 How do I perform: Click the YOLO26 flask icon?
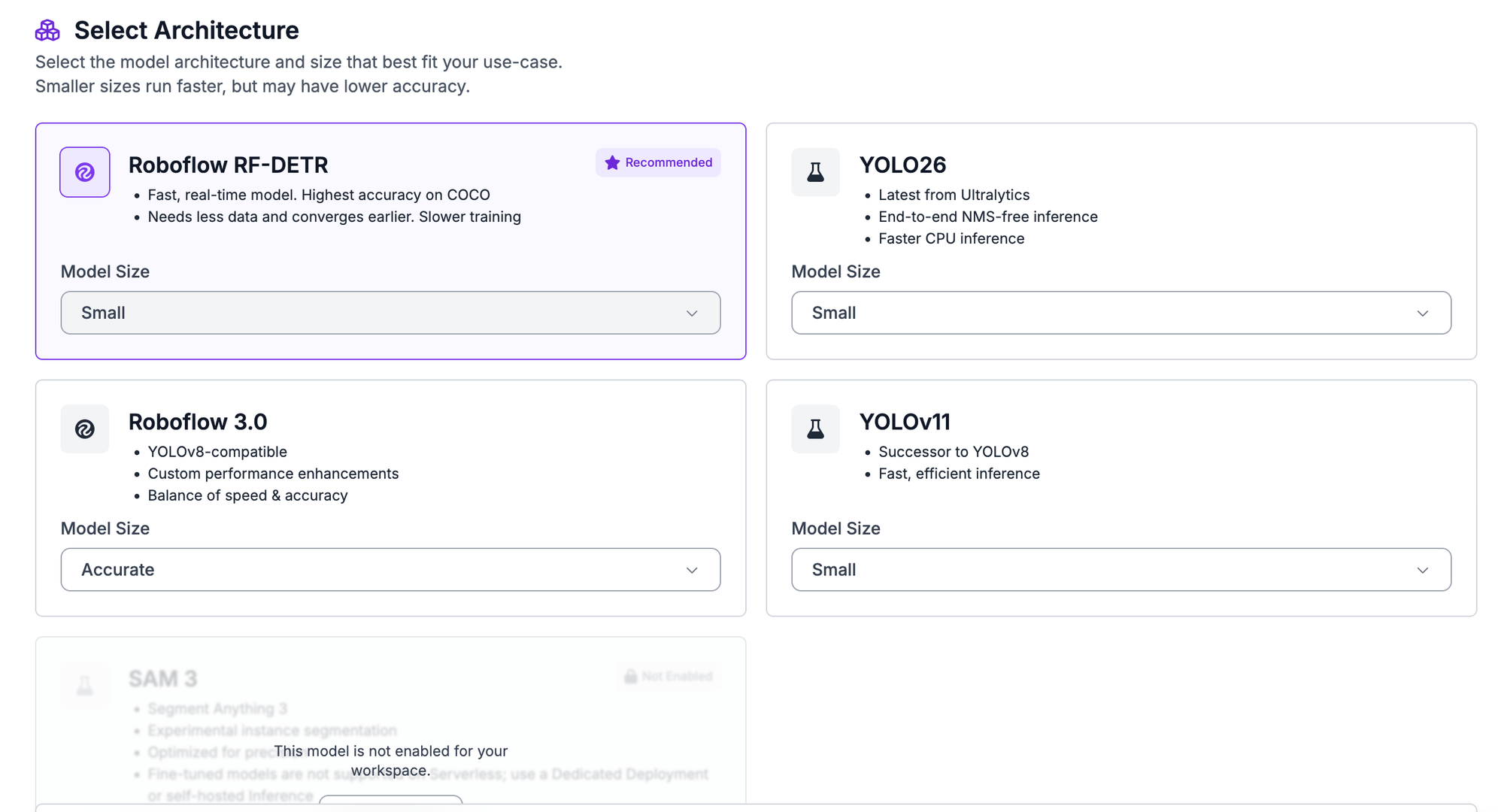coord(815,172)
